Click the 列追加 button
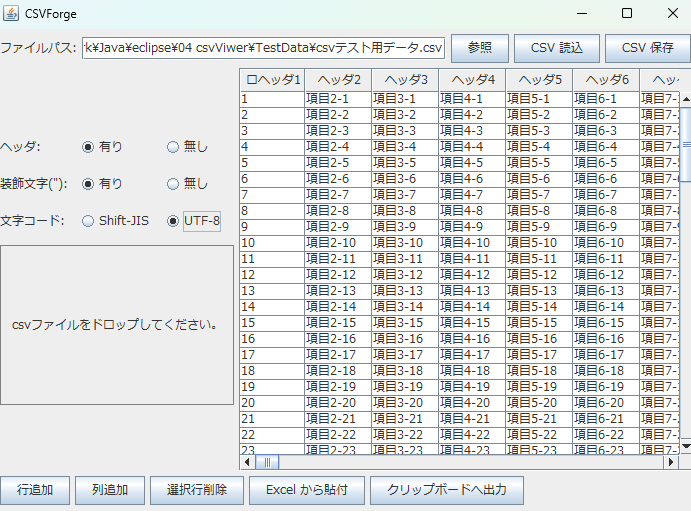 coord(110,490)
